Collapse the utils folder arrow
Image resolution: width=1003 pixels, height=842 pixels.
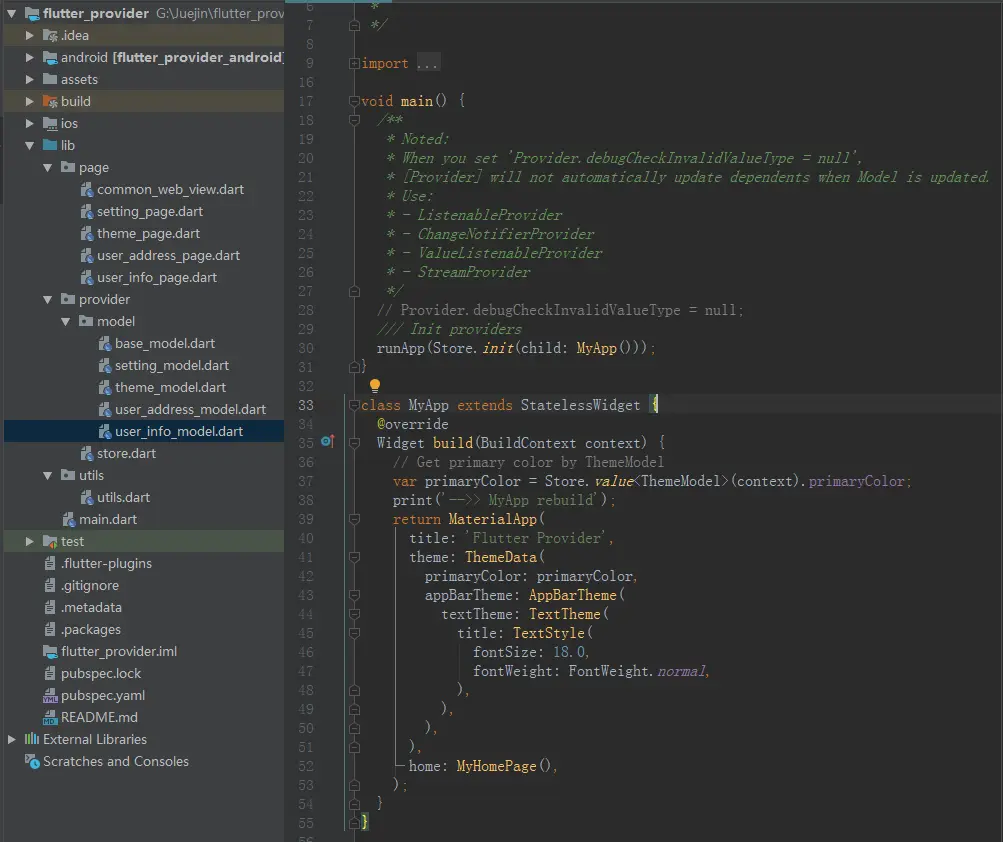point(47,475)
